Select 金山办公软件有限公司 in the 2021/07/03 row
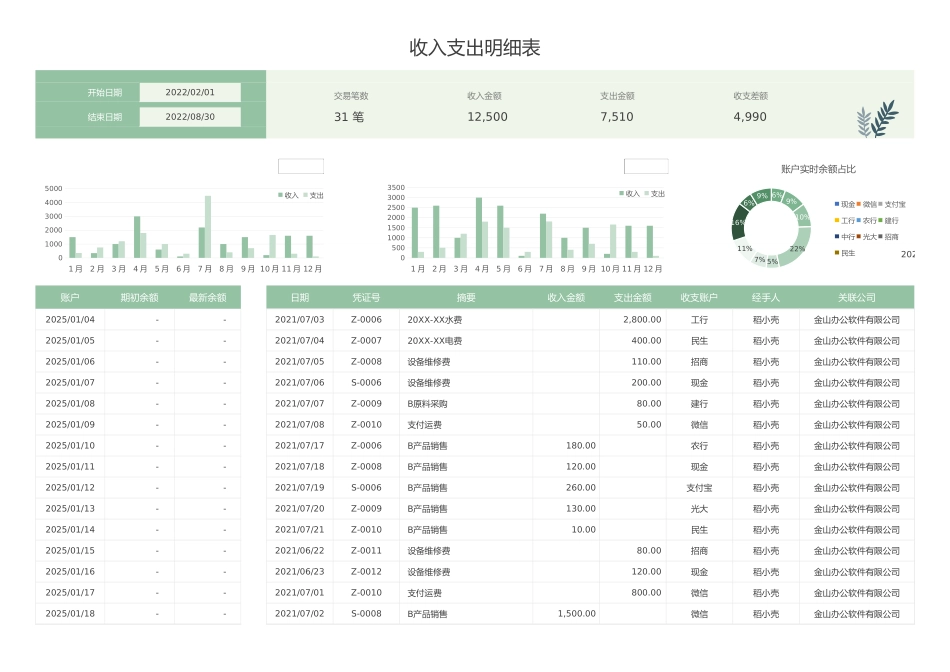950x672 pixels. point(857,319)
